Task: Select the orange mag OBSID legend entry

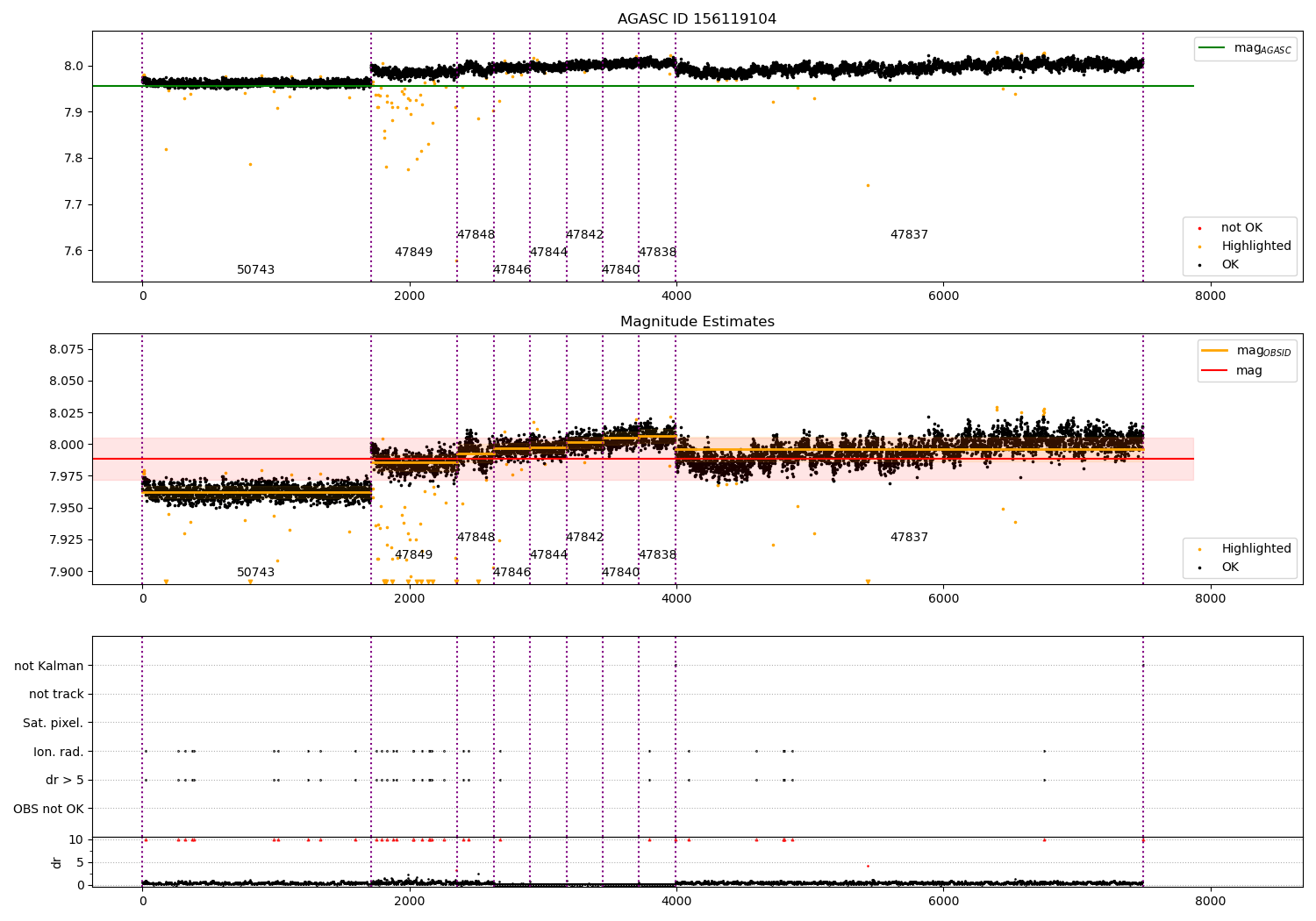Action: tap(1246, 351)
